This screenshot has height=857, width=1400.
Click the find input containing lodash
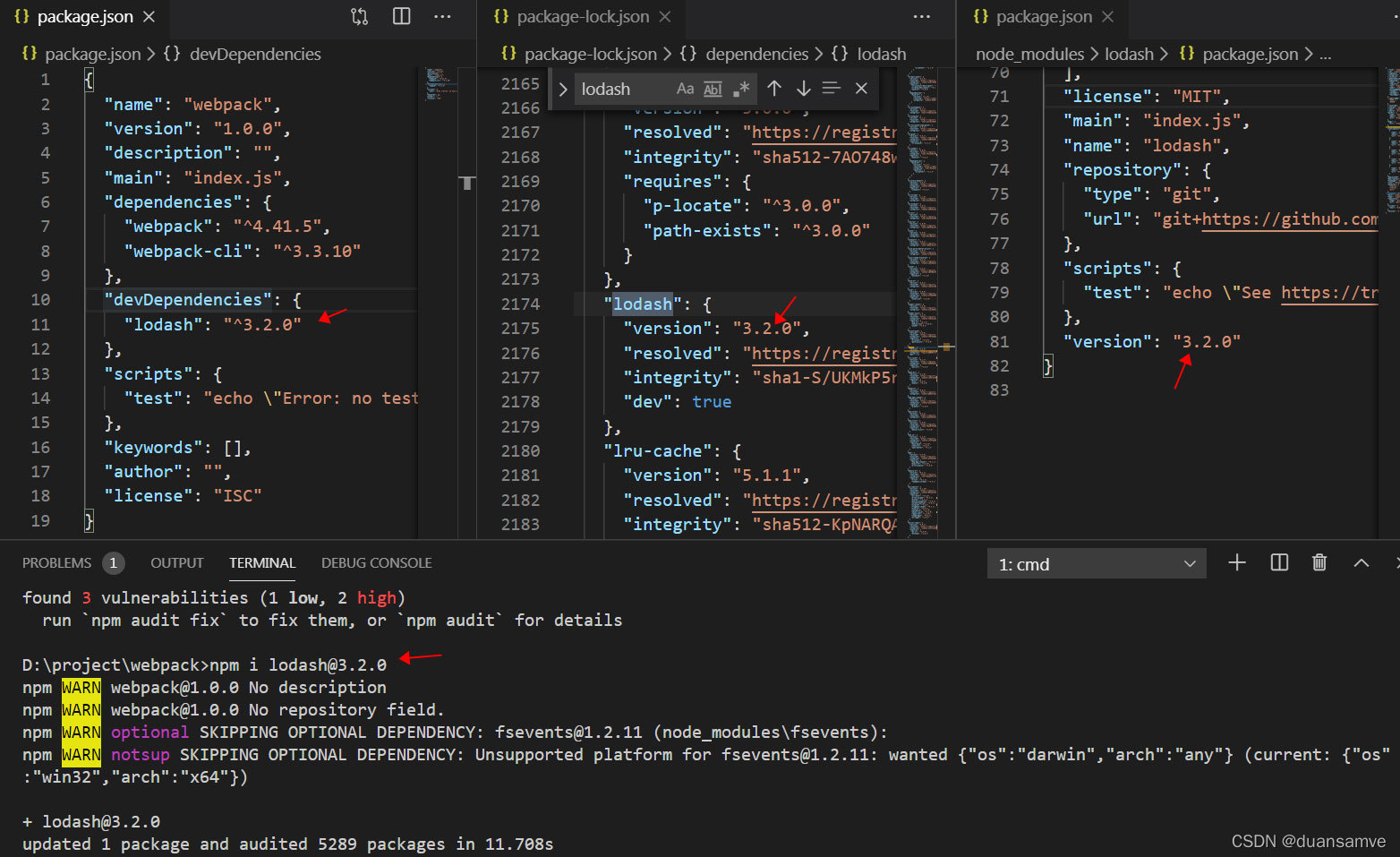625,89
